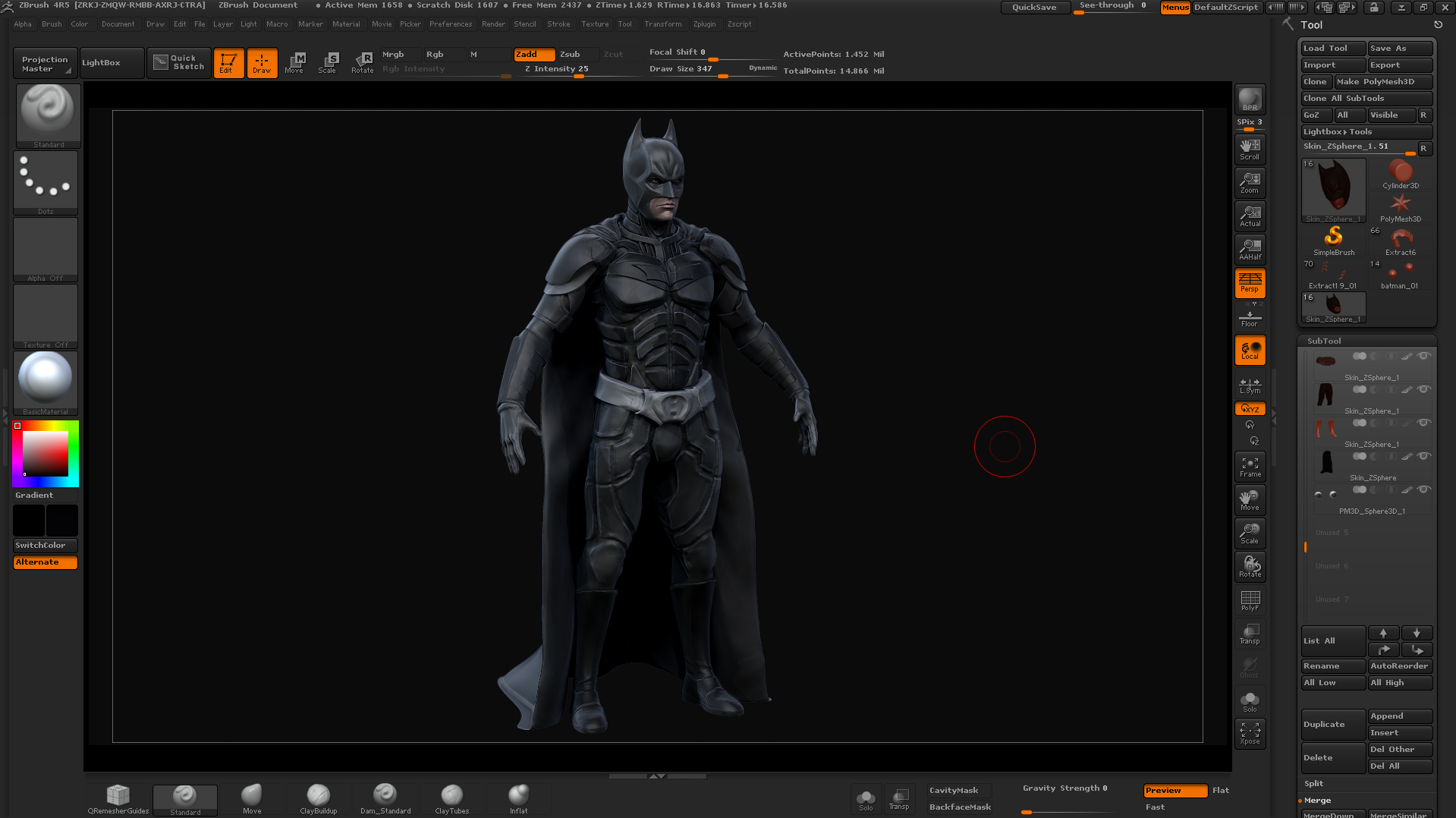
Task: Click the SwitchColor button
Action: click(46, 545)
